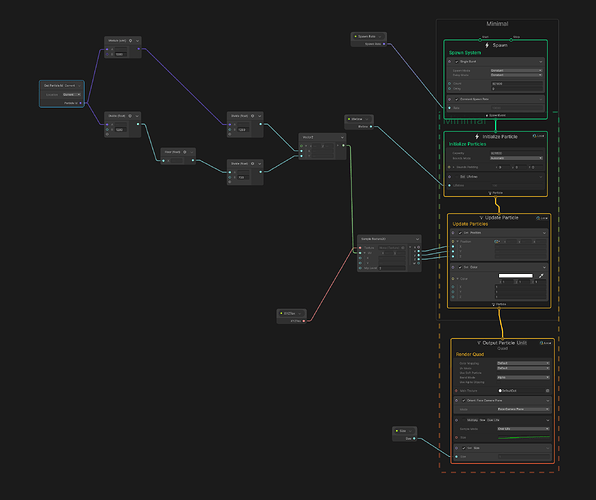Click the Start flow port on Spawn
This screenshot has height=500, width=596.
click(480, 40)
